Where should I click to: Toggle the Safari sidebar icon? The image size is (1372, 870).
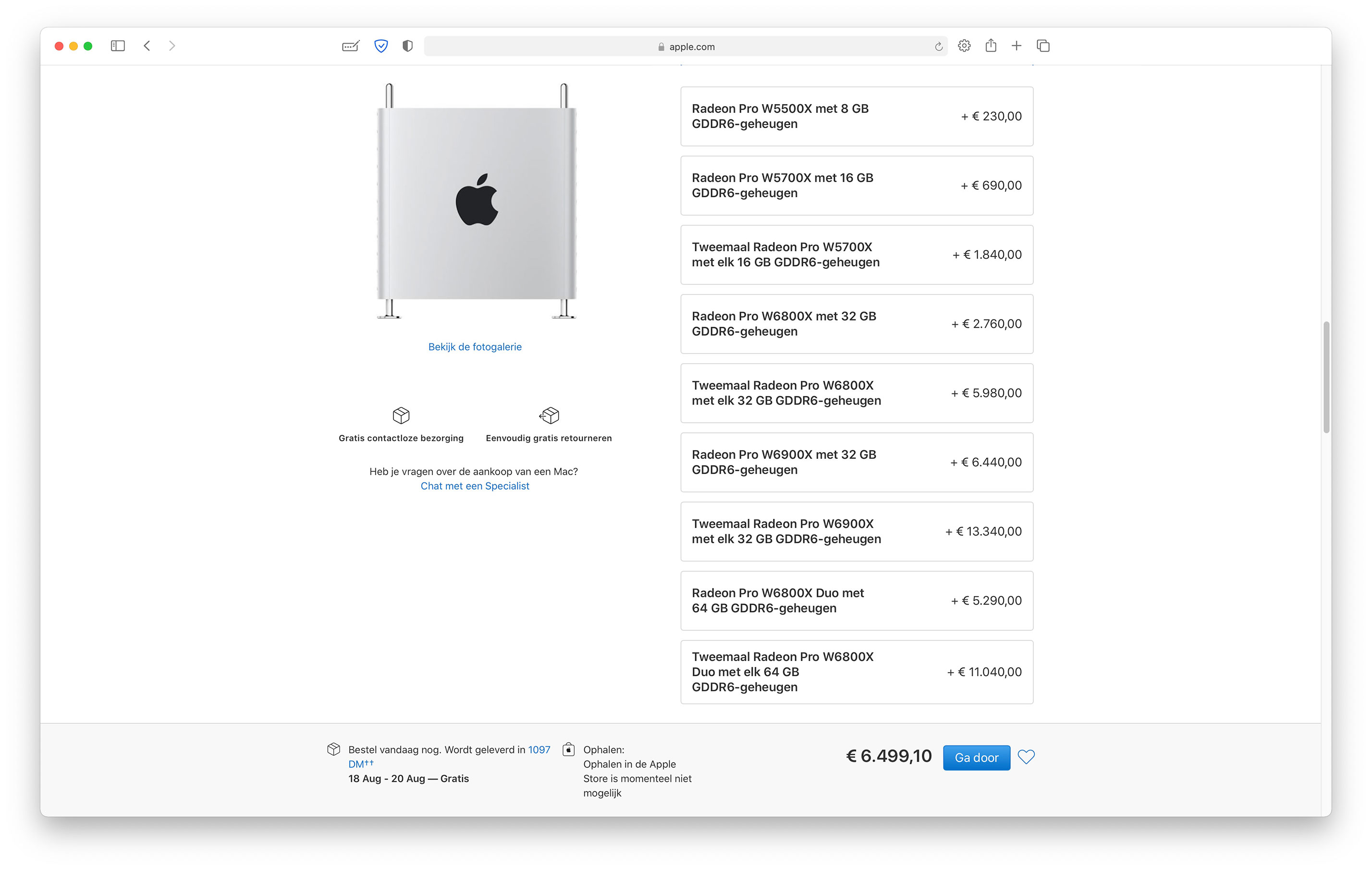pos(118,46)
